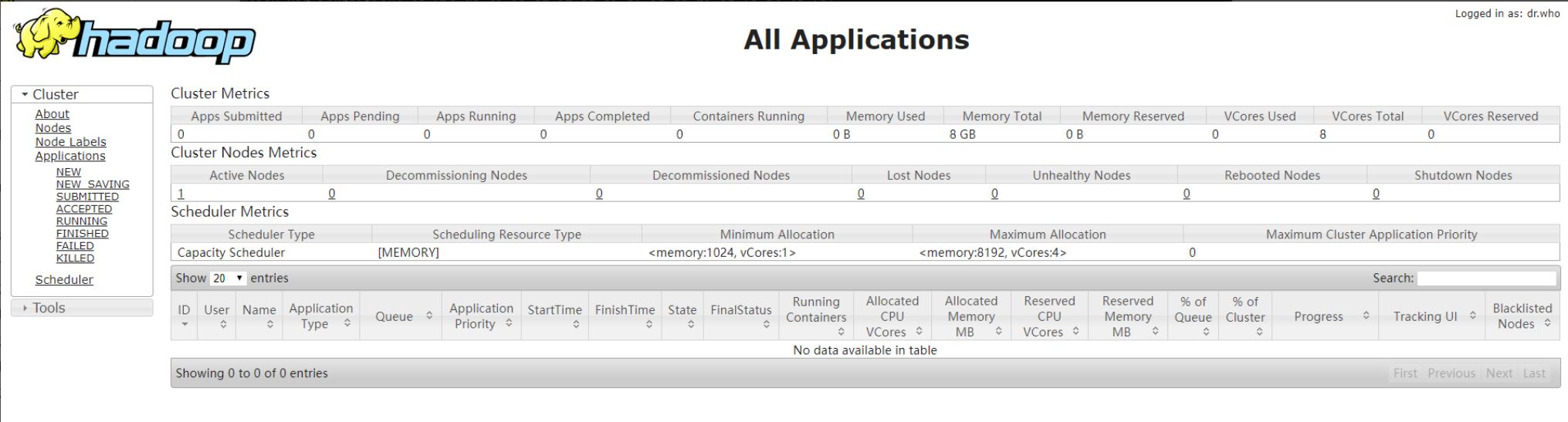
Task: Click the Next pagination button
Action: 1499,373
